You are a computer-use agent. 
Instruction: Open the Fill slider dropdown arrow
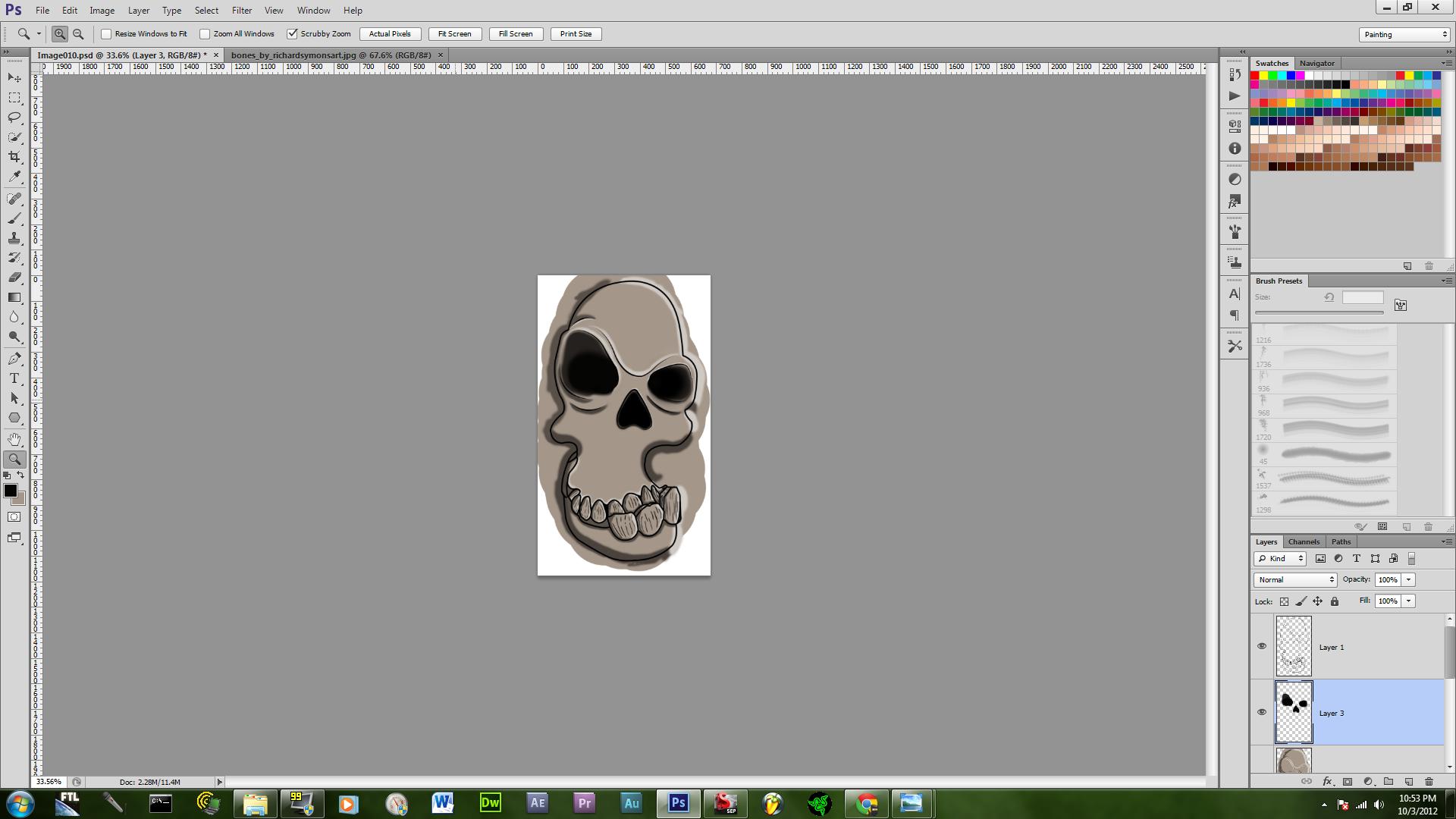coord(1408,601)
